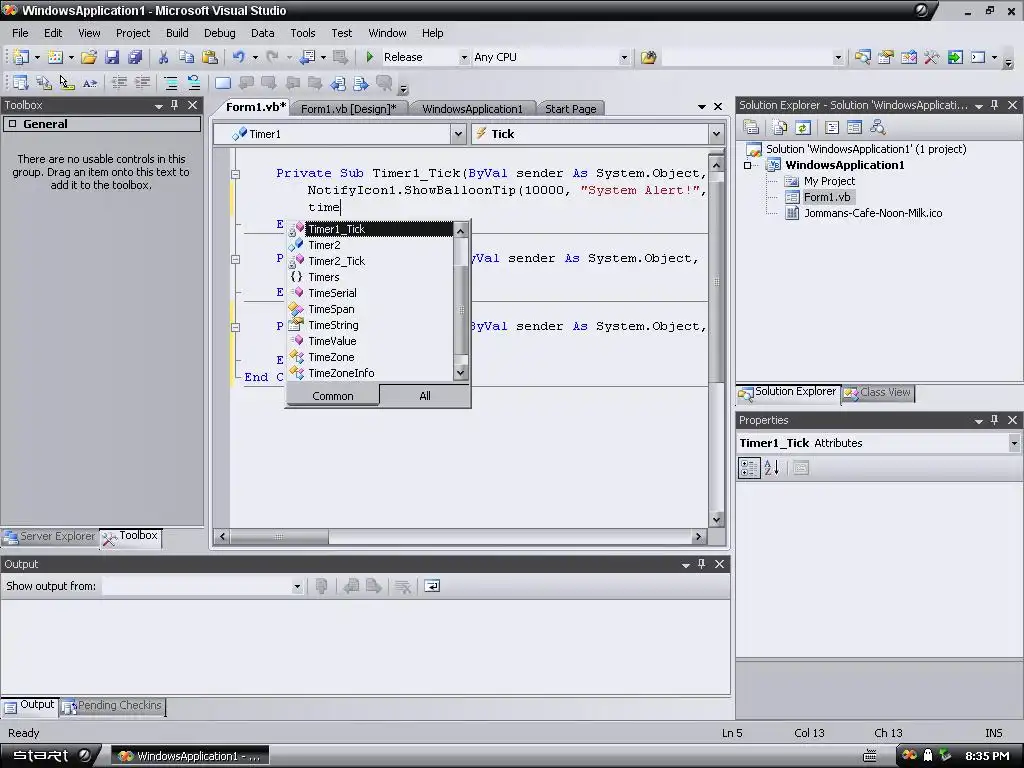Viewport: 1024px width, 768px height.
Task: Toggle auto-hide pin on Properties panel
Action: (995, 421)
